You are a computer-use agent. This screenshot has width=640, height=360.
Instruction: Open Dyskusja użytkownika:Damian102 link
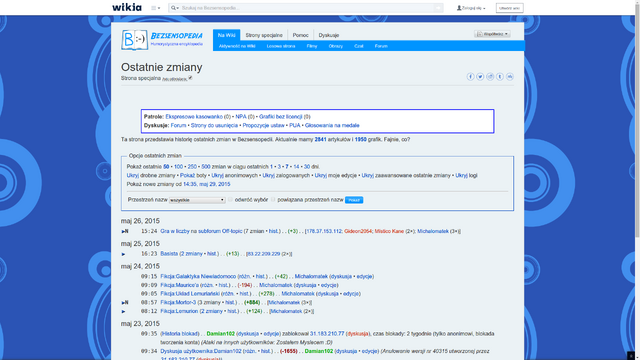[201, 351]
